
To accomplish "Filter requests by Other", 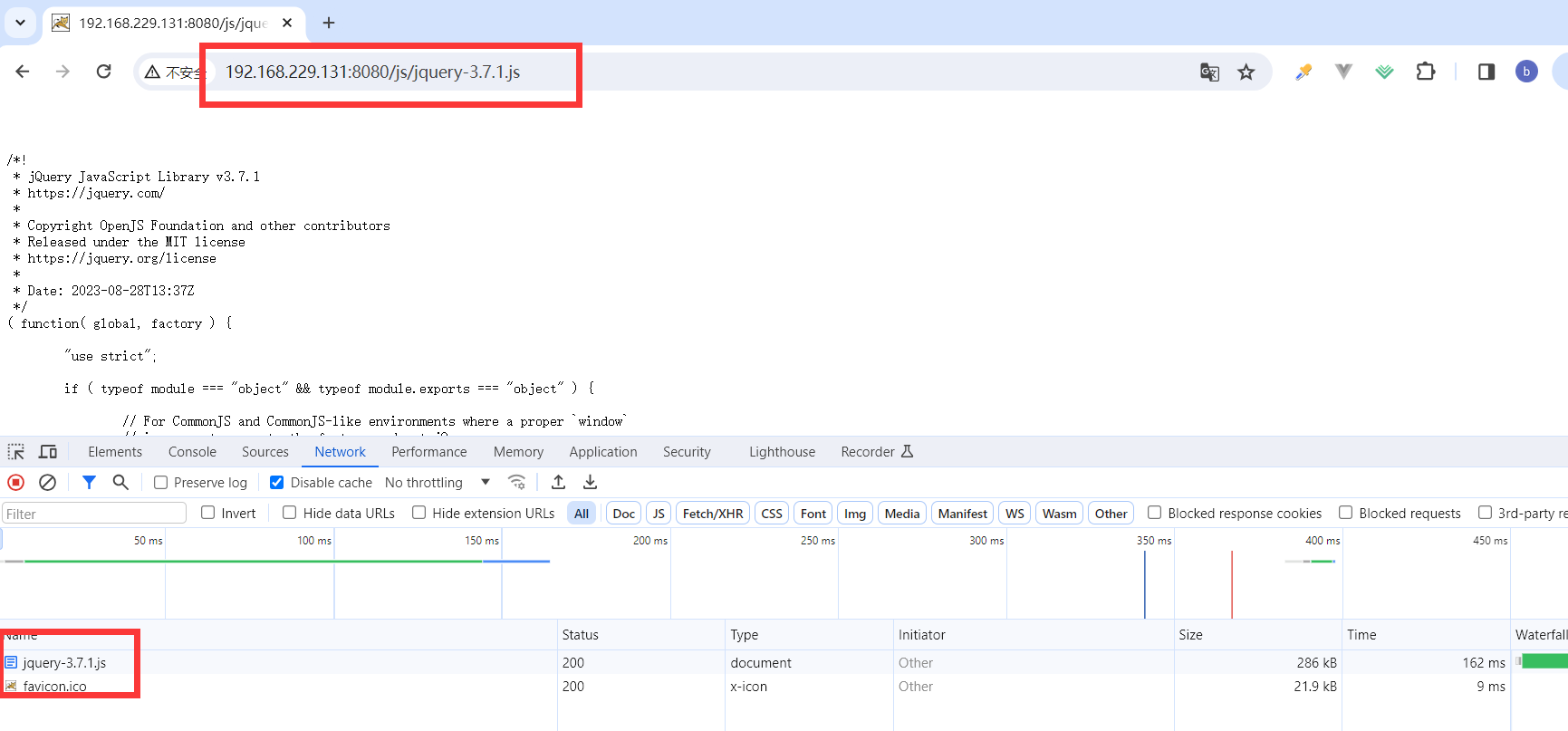I will (1111, 514).
